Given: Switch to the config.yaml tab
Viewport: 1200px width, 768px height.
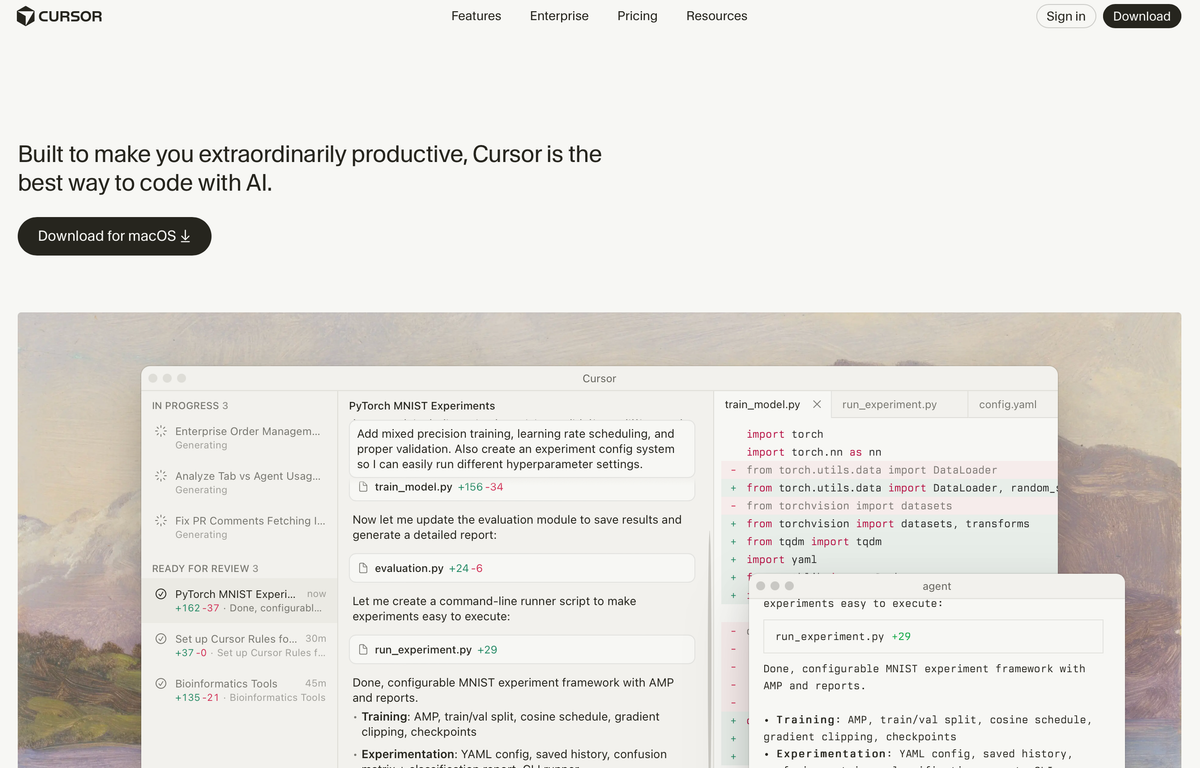Looking at the screenshot, I should click(x=1007, y=405).
